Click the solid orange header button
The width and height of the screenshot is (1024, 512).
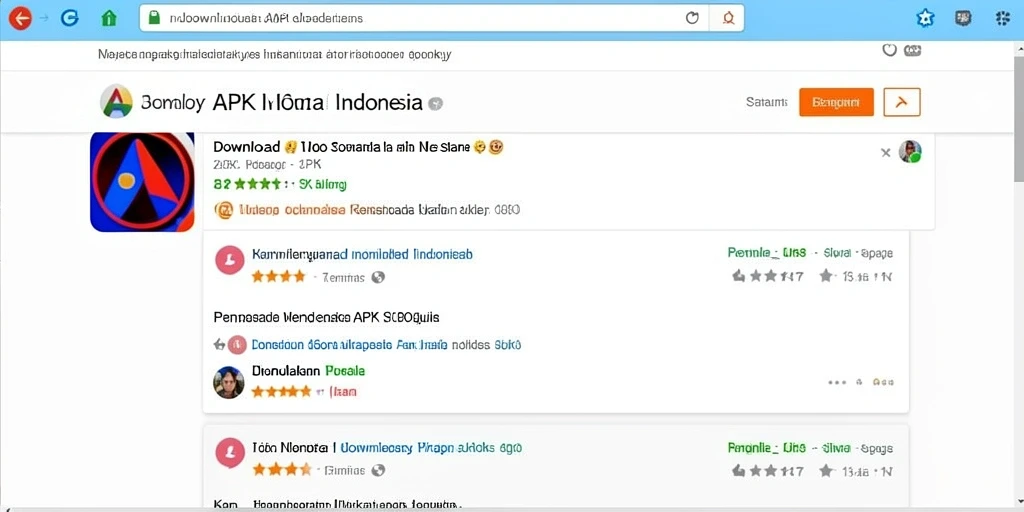pos(836,102)
